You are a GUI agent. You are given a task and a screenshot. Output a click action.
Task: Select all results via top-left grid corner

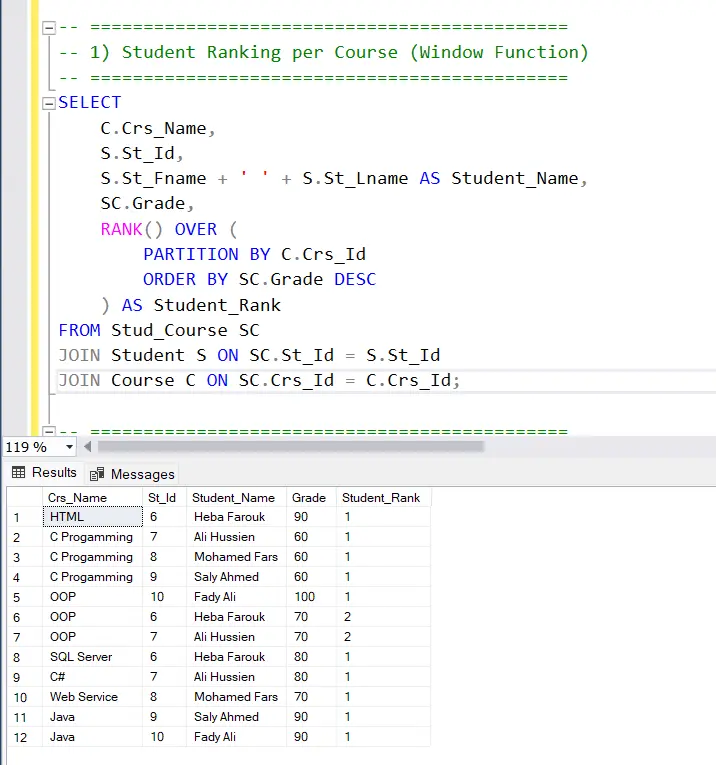pyautogui.click(x=25, y=498)
